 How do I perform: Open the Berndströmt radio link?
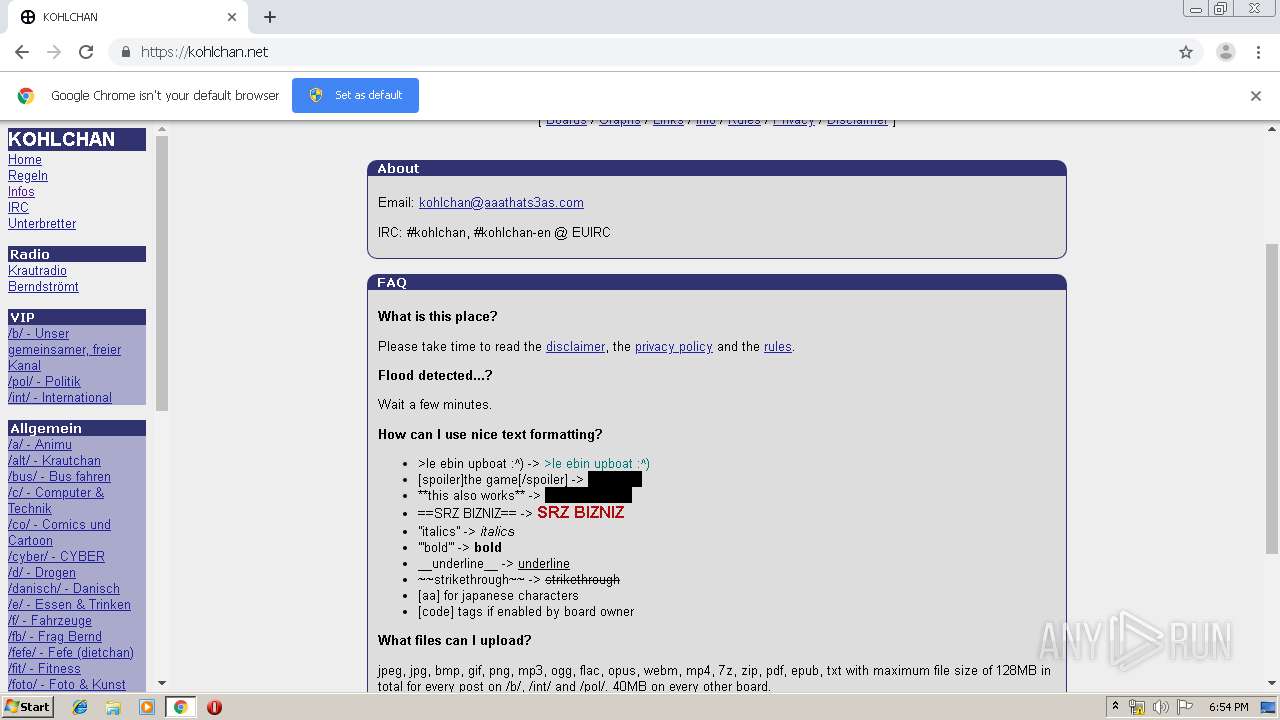(43, 287)
